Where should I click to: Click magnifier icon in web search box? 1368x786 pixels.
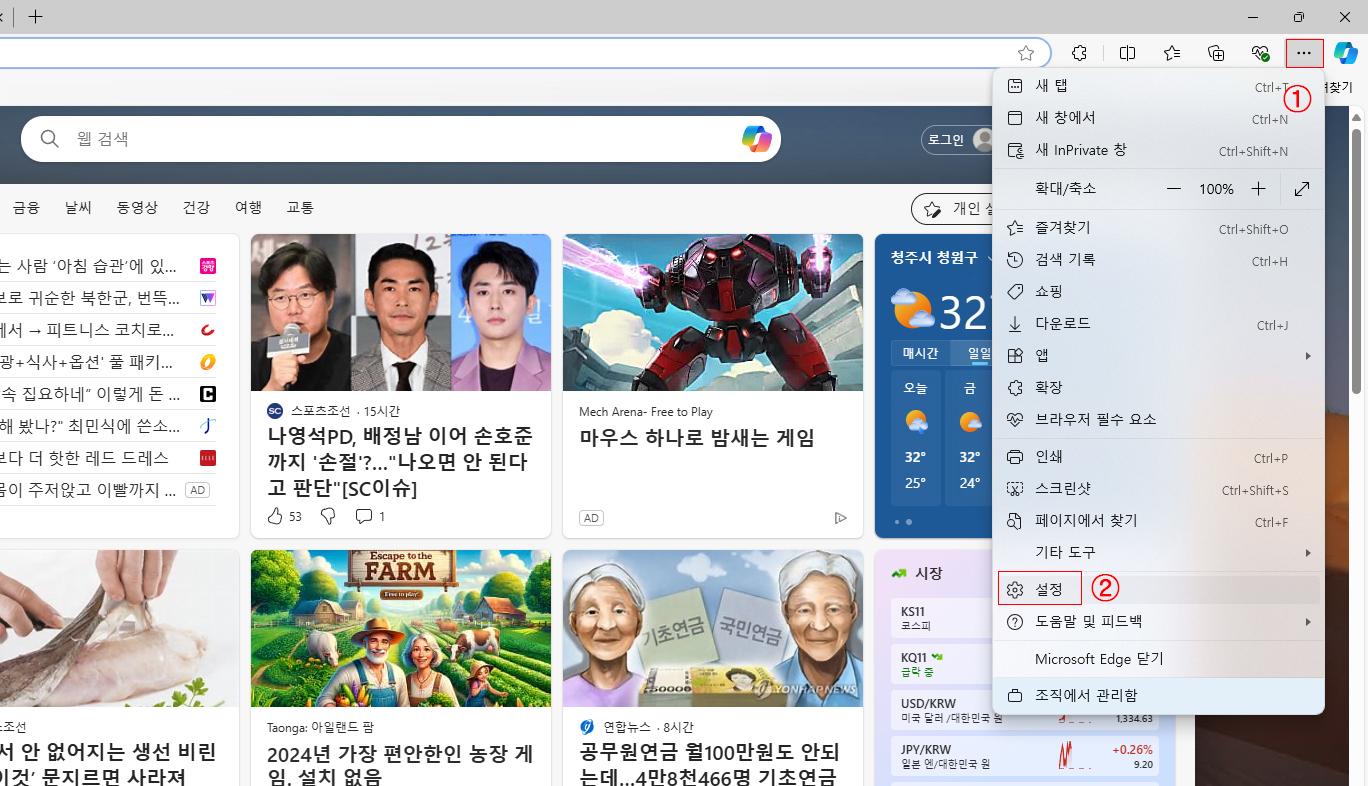pos(50,139)
